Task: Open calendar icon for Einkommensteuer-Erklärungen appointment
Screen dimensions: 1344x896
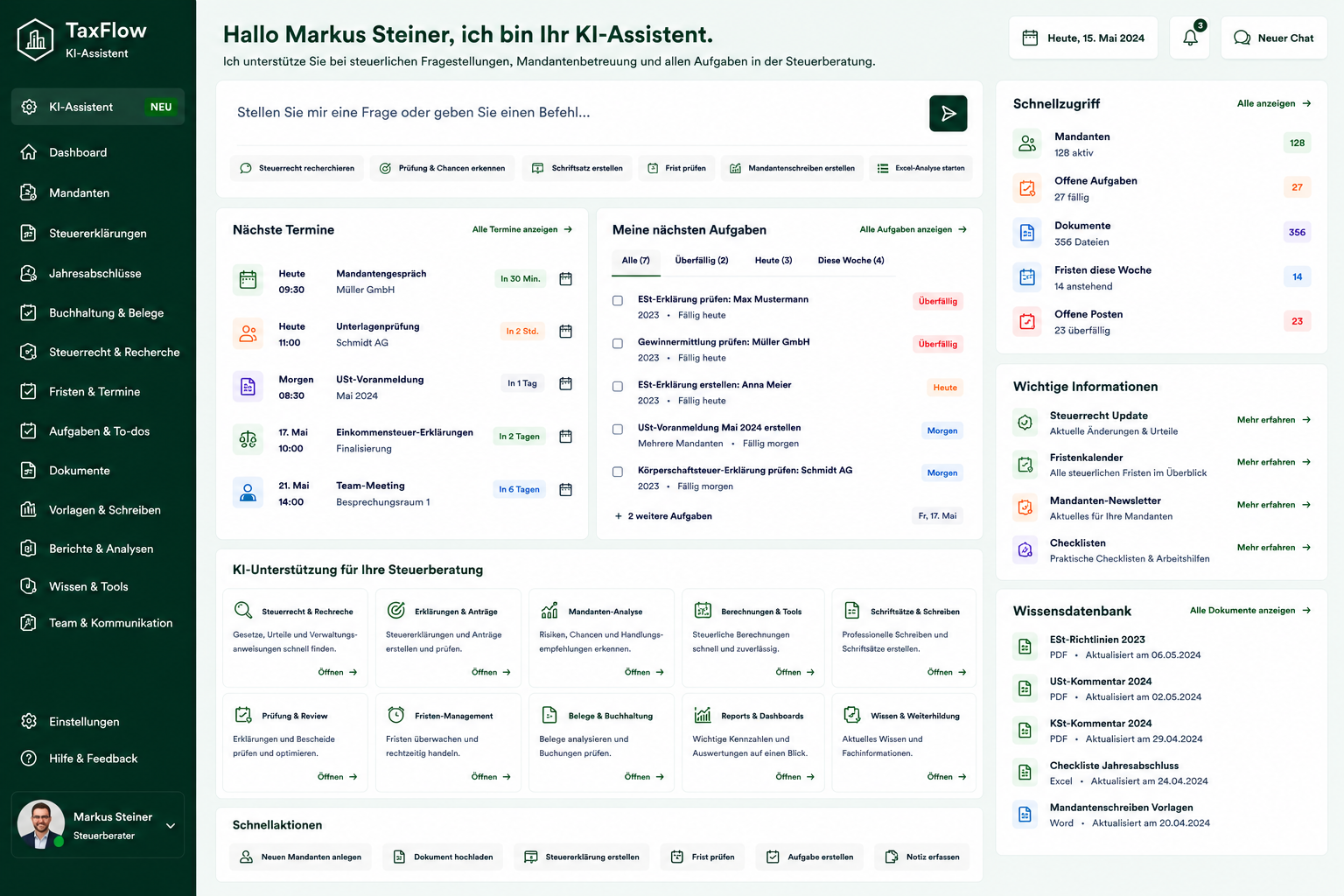Action: [565, 437]
